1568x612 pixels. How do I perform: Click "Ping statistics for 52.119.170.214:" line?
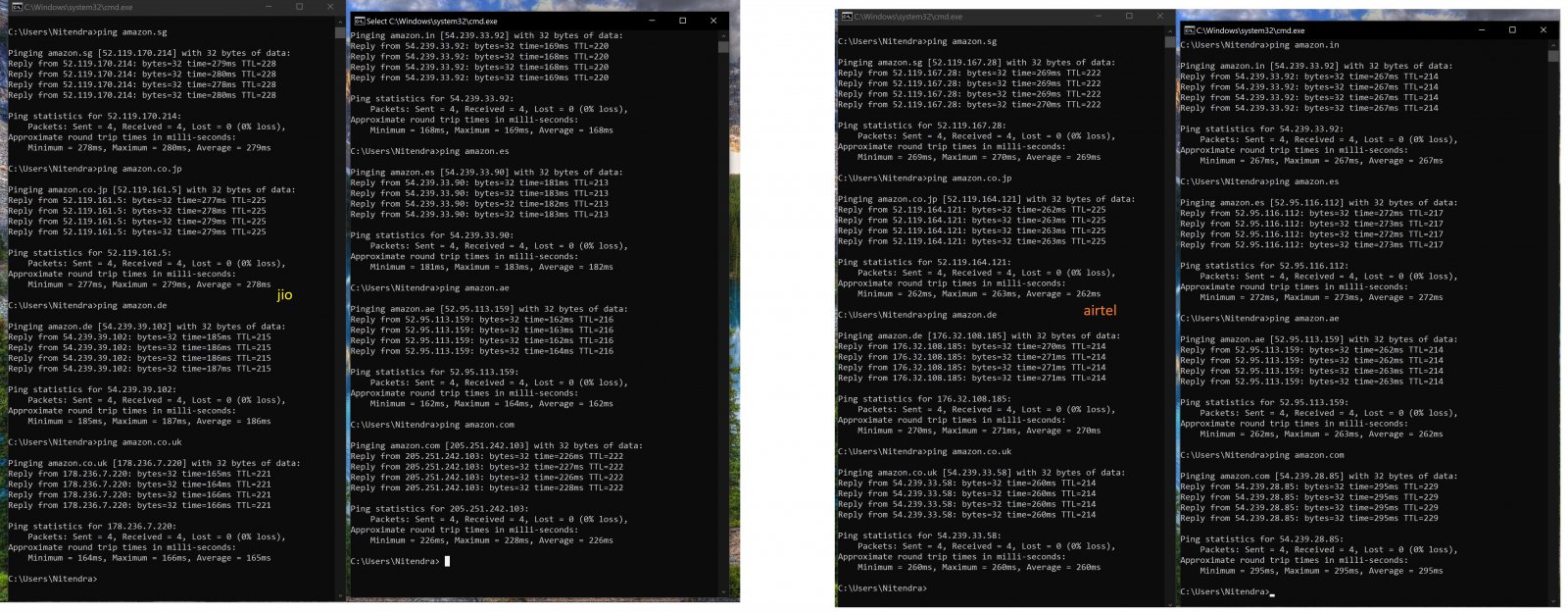(x=94, y=116)
